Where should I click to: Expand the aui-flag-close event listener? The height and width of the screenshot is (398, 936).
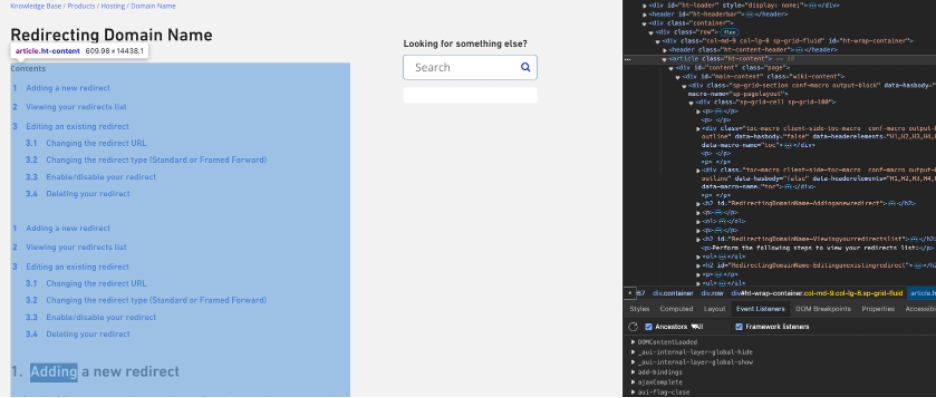click(x=633, y=392)
